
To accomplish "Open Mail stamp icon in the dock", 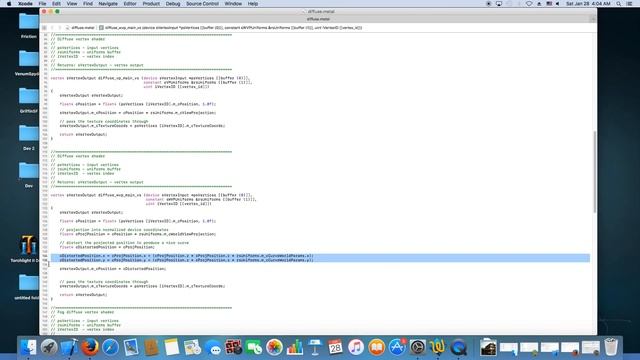I will [x=131, y=347].
